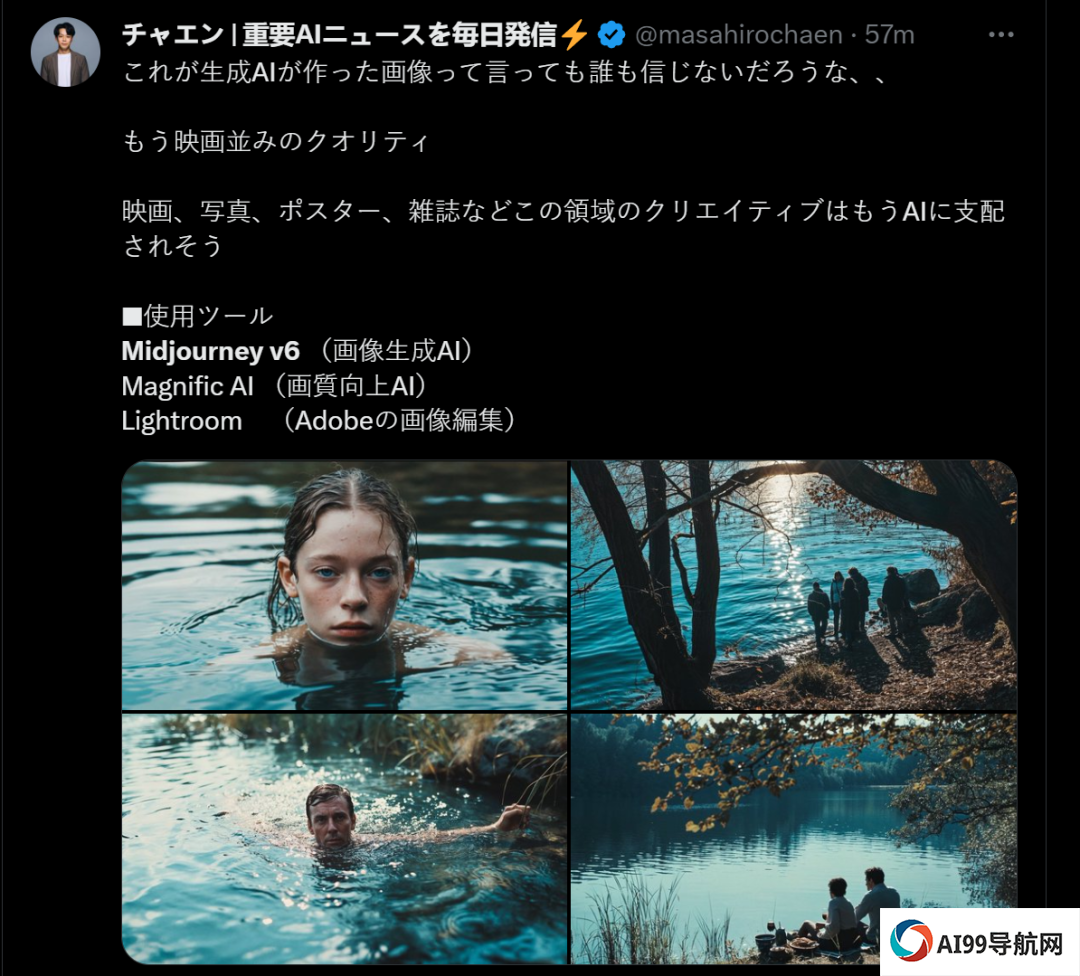This screenshot has width=1080, height=976.
Task: Click the blue verified badge icon
Action: tap(611, 34)
